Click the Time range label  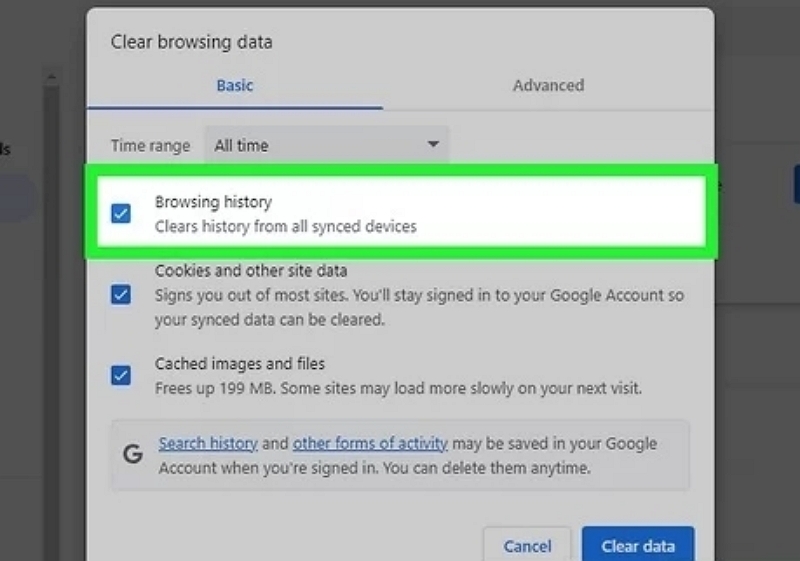tap(151, 146)
